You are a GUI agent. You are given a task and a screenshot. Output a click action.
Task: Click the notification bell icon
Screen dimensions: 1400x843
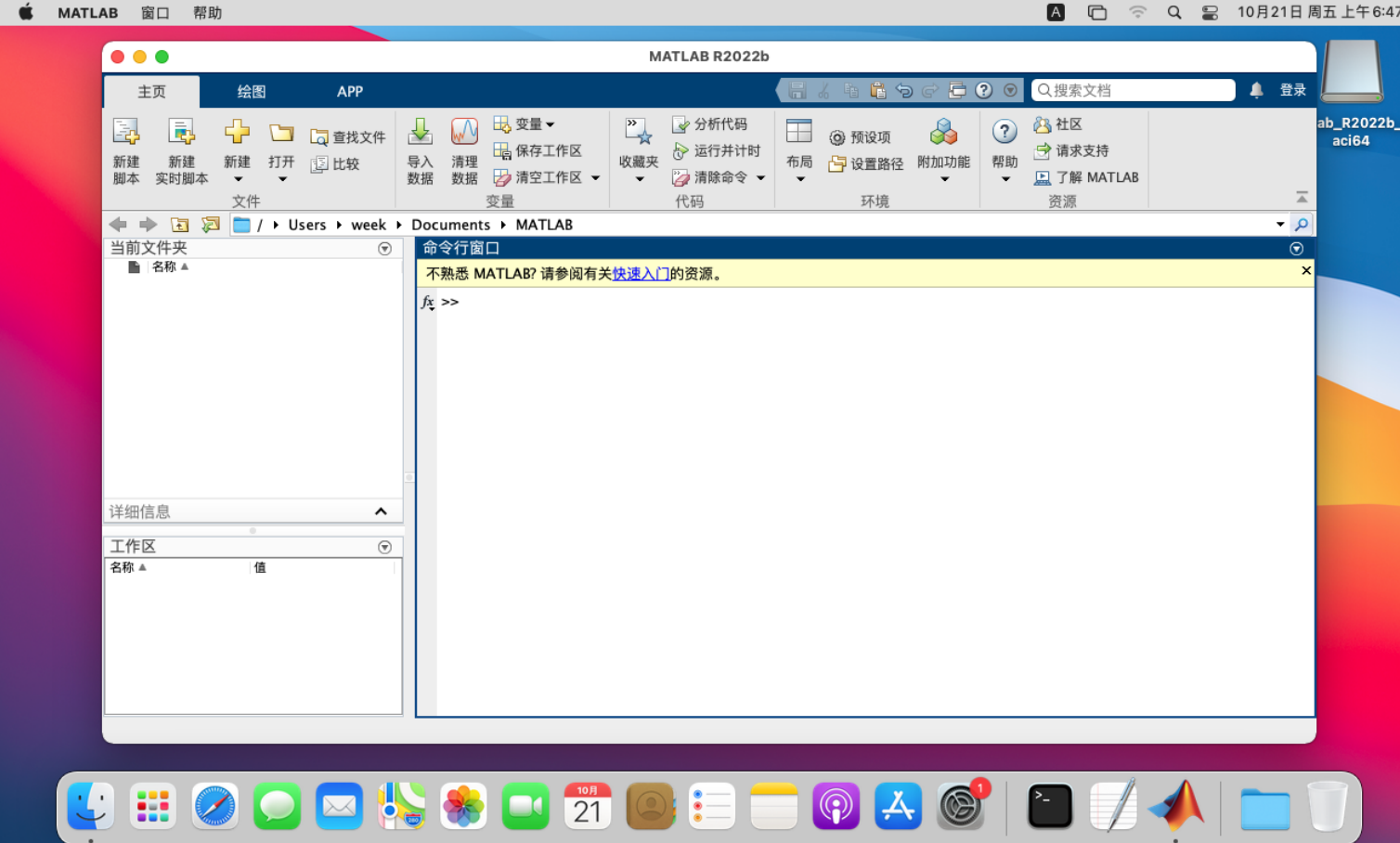(1256, 90)
